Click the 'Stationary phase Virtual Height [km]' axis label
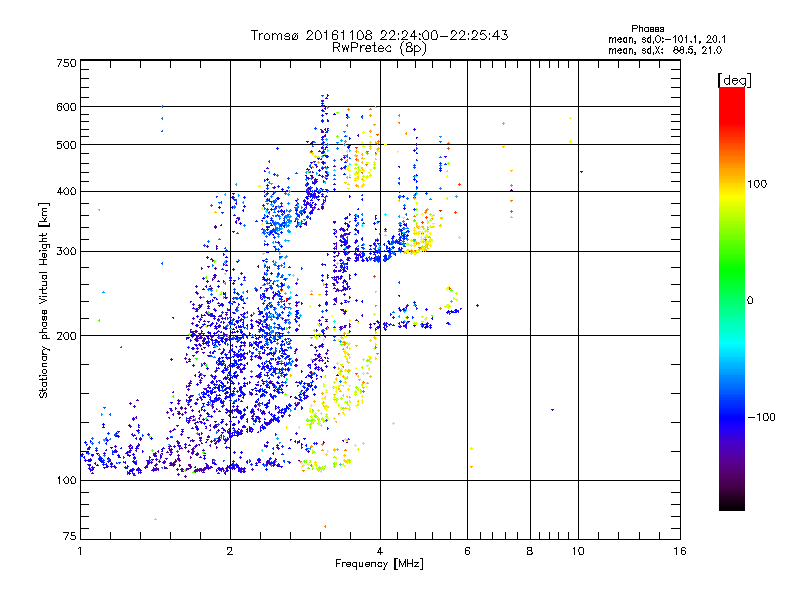The image size is (800, 600). (x=43, y=301)
